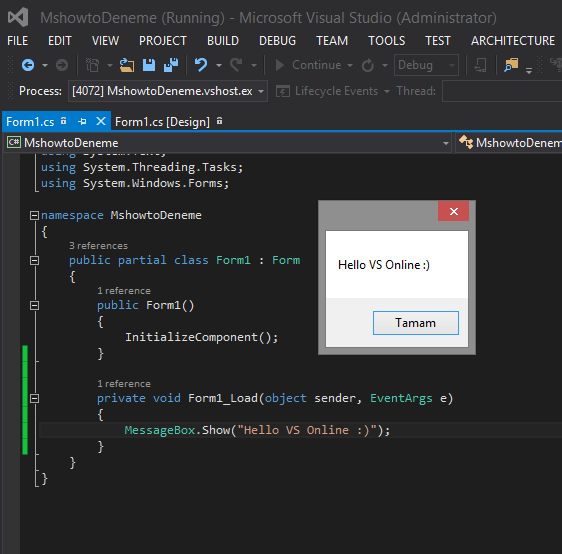Collapse the namespace MshowtoDeneme block
This screenshot has height=554, width=562.
tap(34, 215)
